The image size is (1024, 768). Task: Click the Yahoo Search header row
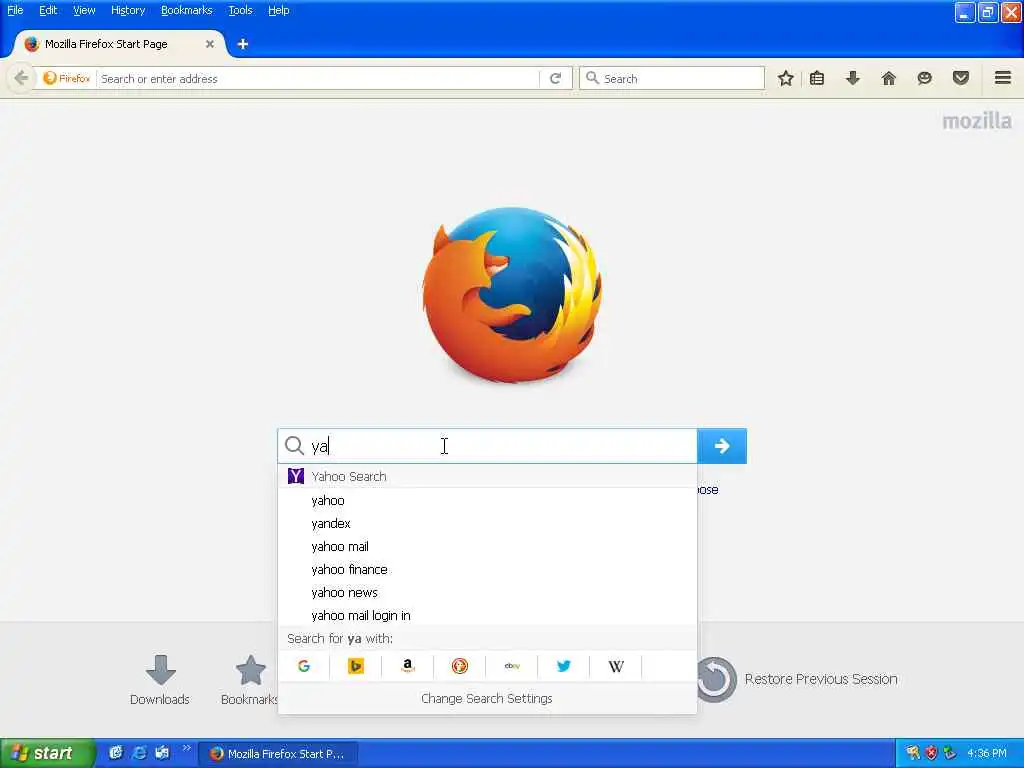[x=488, y=476]
